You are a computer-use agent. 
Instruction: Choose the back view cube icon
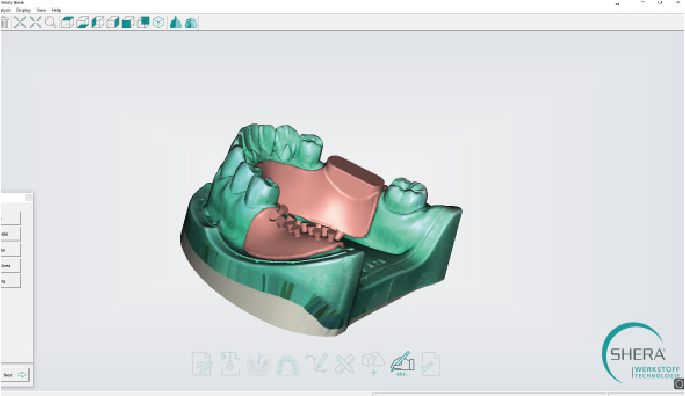click(x=143, y=22)
